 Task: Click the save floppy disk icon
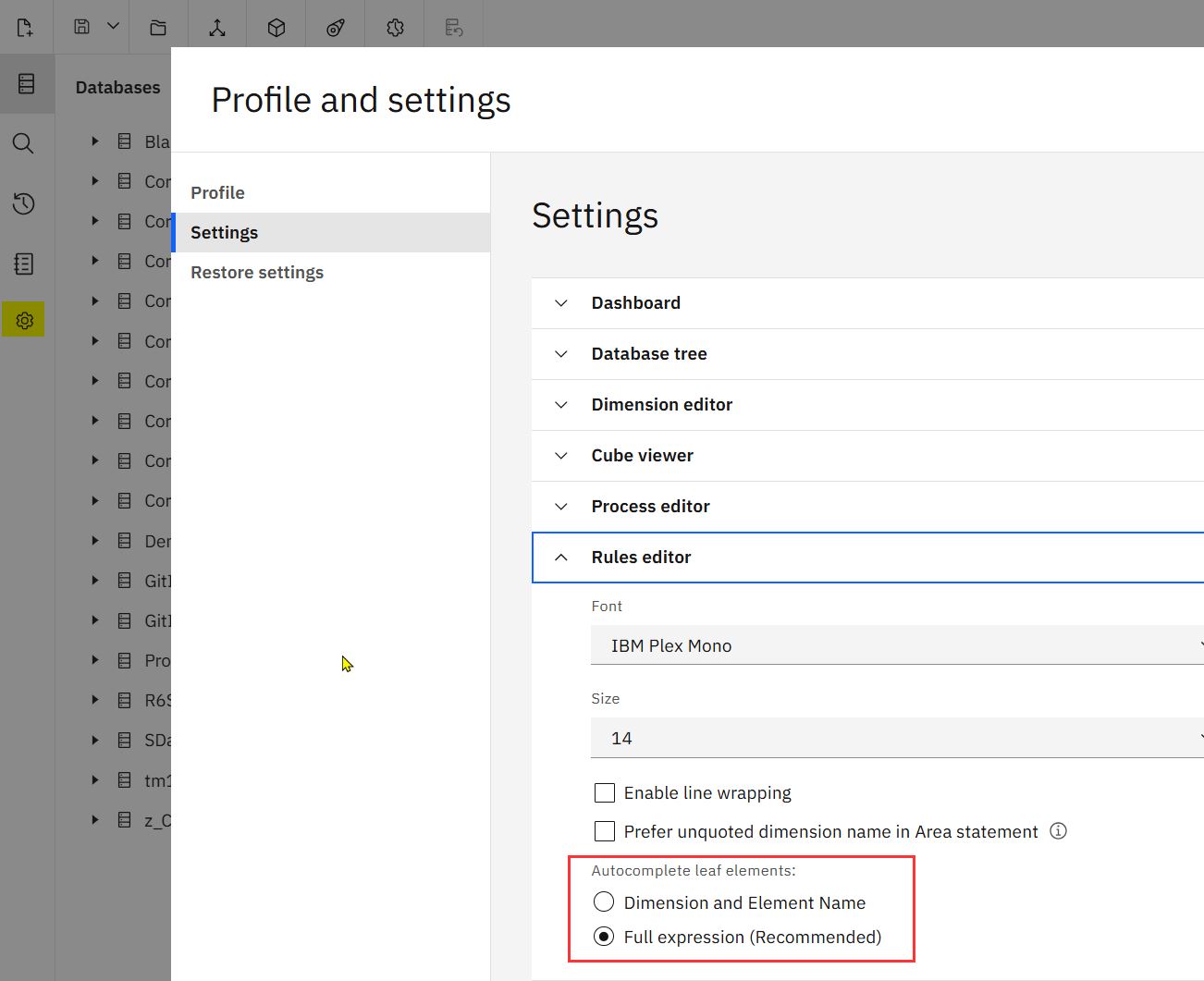point(82,27)
